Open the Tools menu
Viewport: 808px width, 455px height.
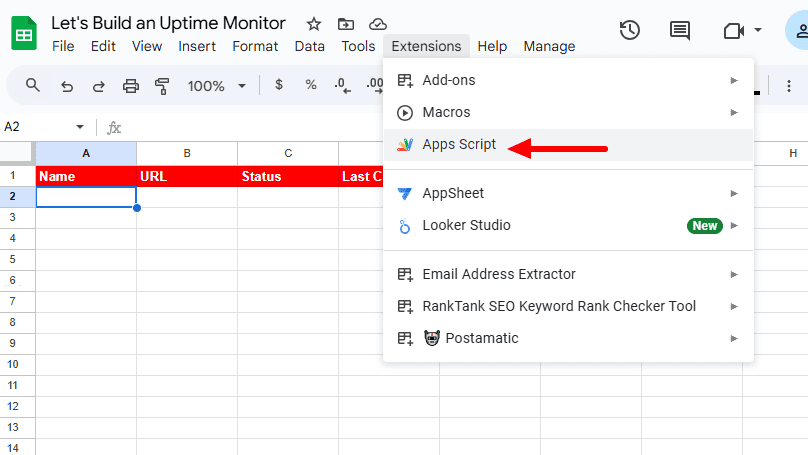[358, 46]
